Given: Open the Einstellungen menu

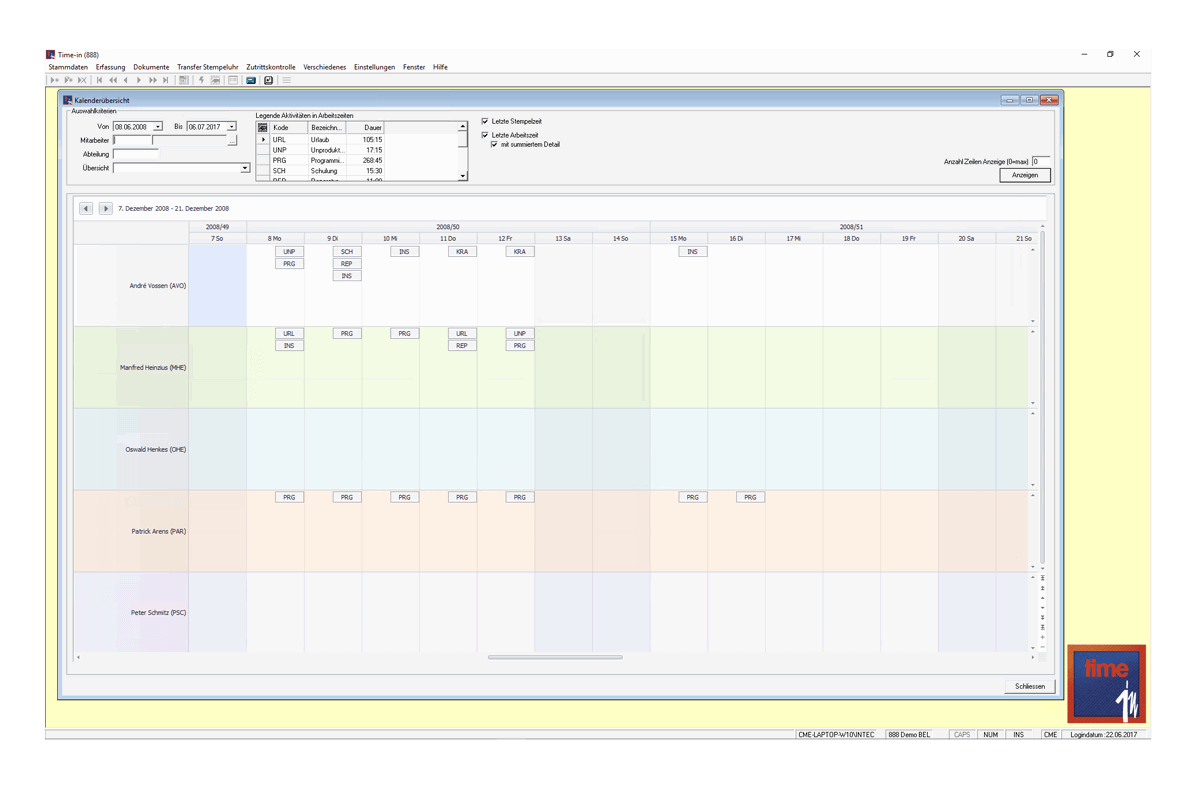Looking at the screenshot, I should point(374,67).
